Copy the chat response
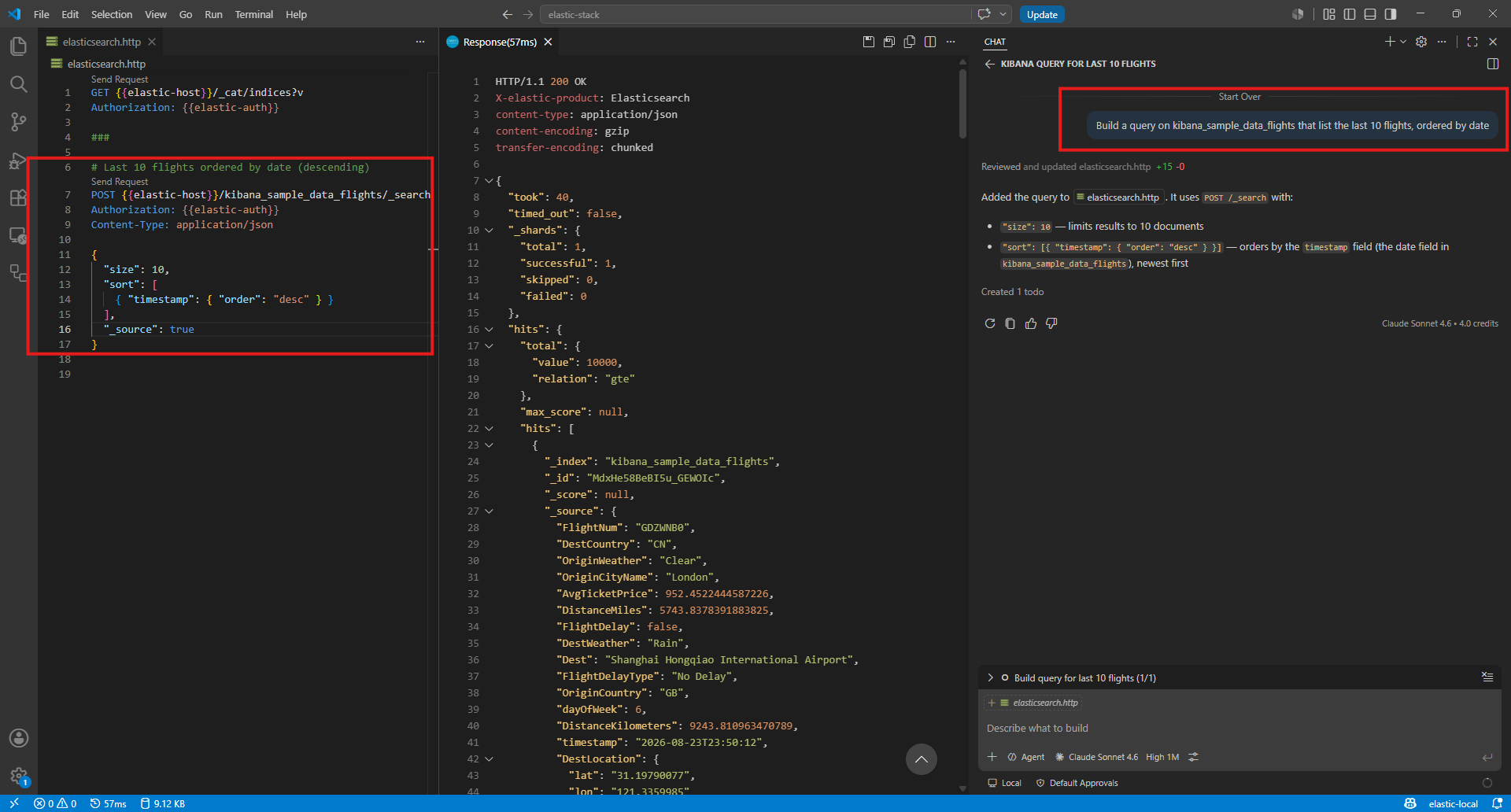 point(1010,323)
